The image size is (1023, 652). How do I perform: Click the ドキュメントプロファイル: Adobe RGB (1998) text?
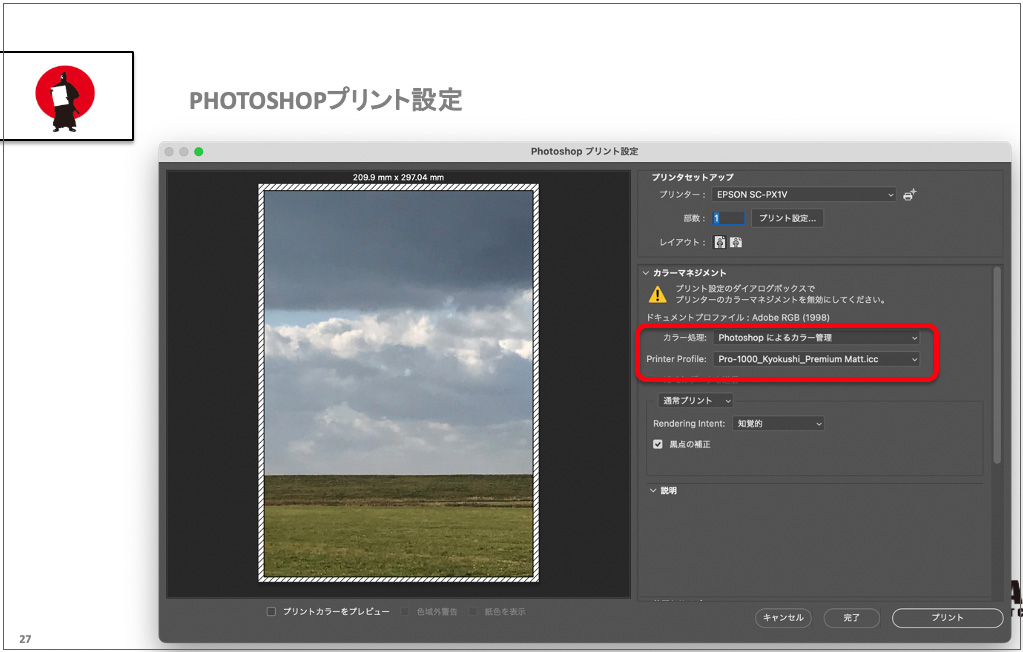(x=738, y=317)
